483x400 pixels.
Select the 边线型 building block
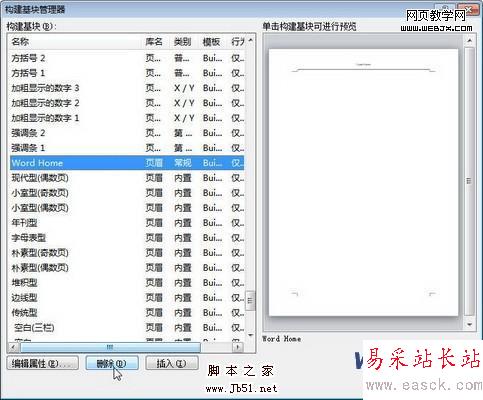[x=127, y=298]
